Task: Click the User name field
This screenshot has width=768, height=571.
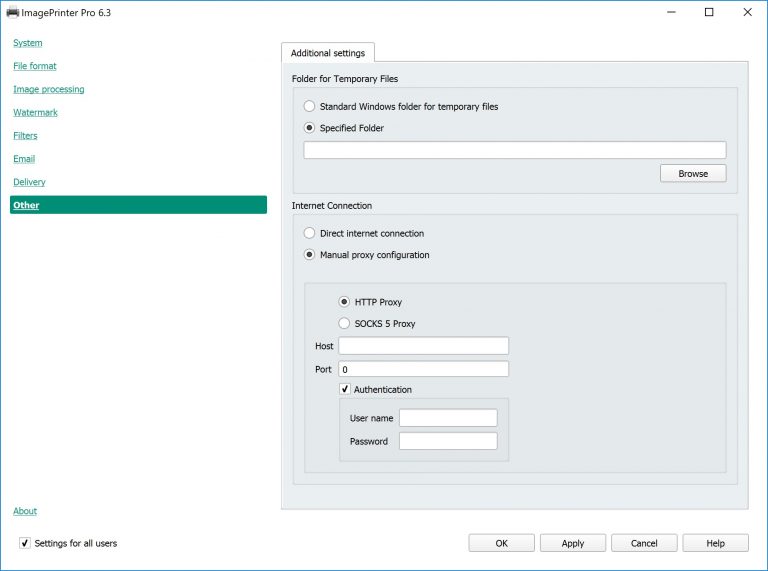Action: point(448,418)
